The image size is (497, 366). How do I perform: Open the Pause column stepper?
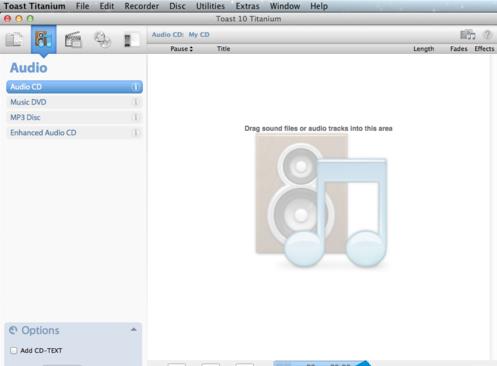tap(191, 49)
